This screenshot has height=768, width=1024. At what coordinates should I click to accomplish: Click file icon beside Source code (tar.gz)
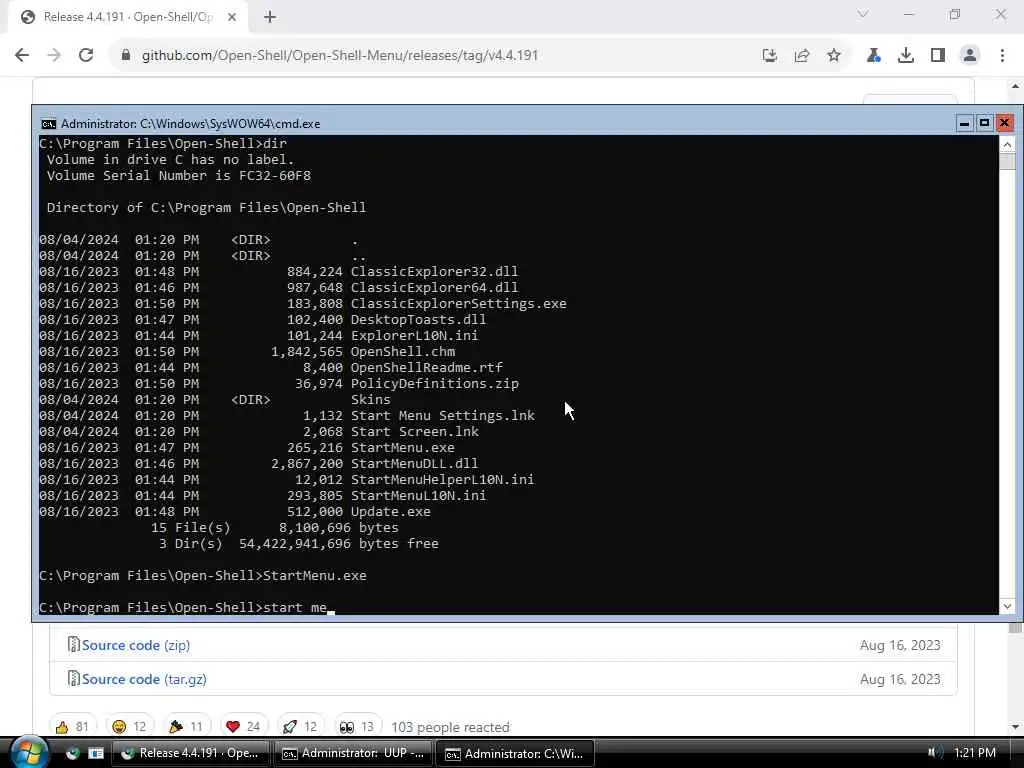click(x=73, y=679)
